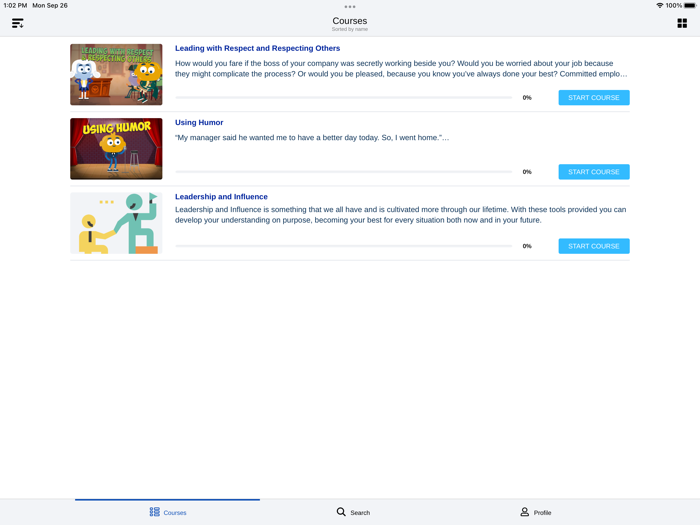Switch to grid view layout icon

tap(682, 23)
